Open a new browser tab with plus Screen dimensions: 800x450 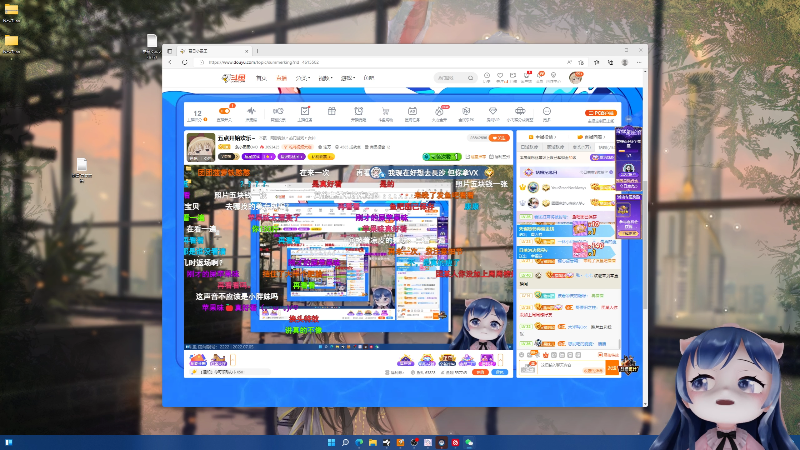click(x=258, y=51)
